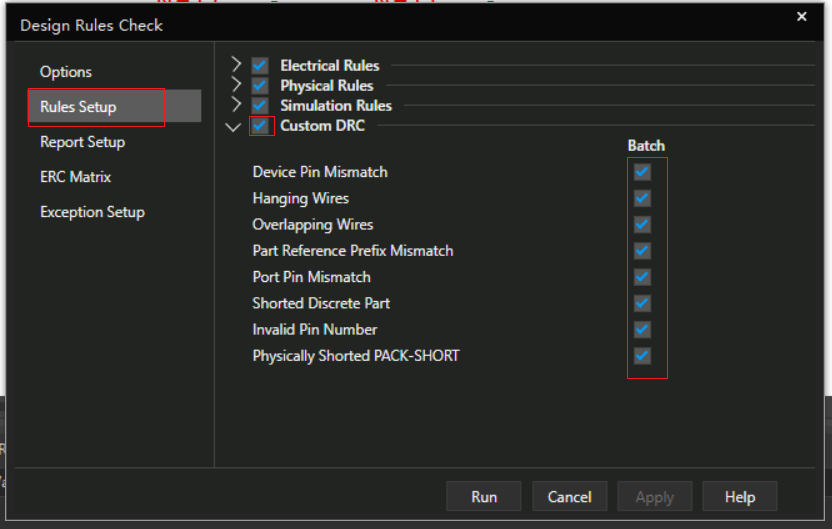This screenshot has height=529, width=832.
Task: Open Exception Setup page
Action: pos(92,212)
